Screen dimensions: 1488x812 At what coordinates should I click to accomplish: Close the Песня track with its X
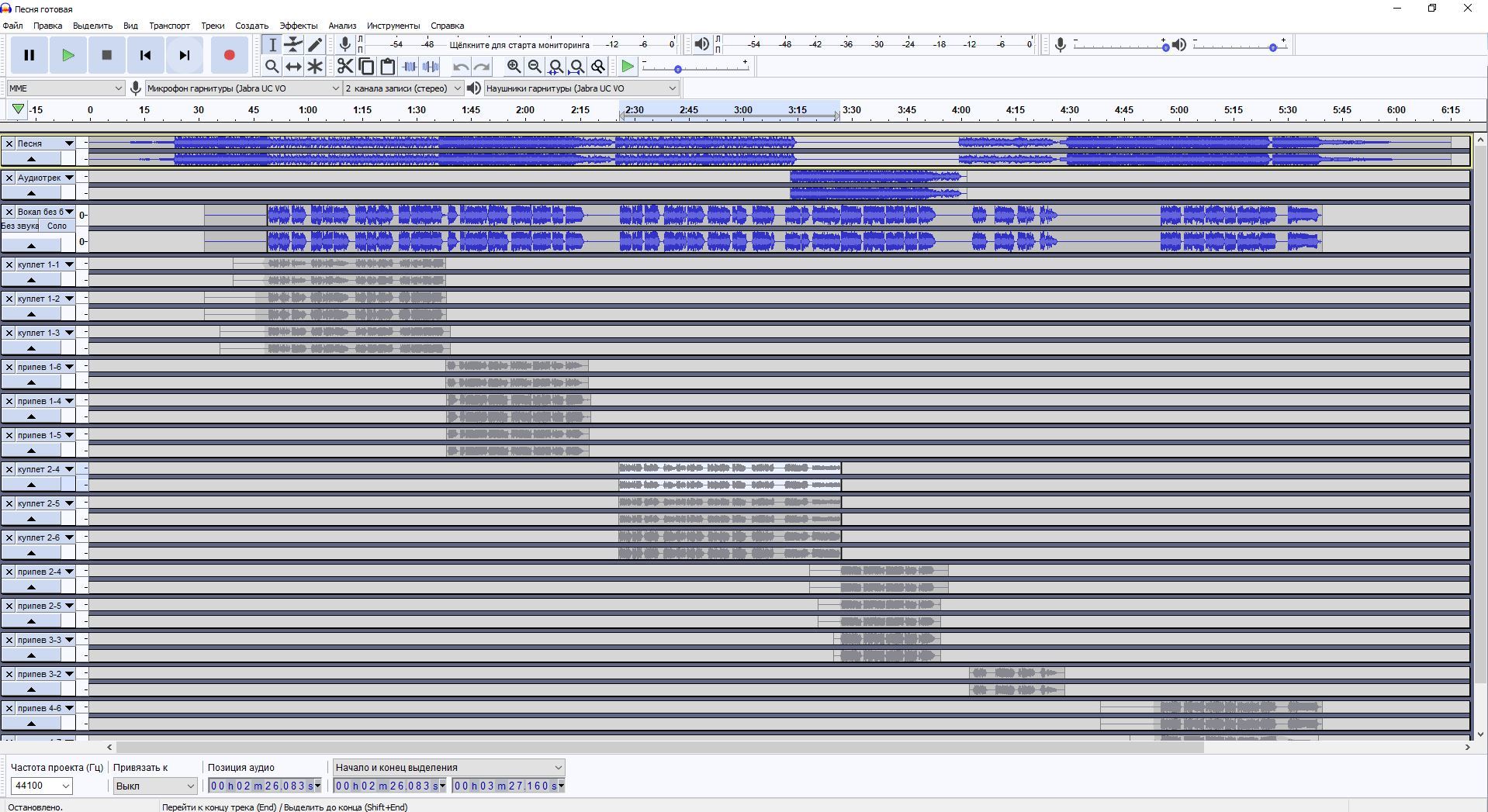(9, 143)
